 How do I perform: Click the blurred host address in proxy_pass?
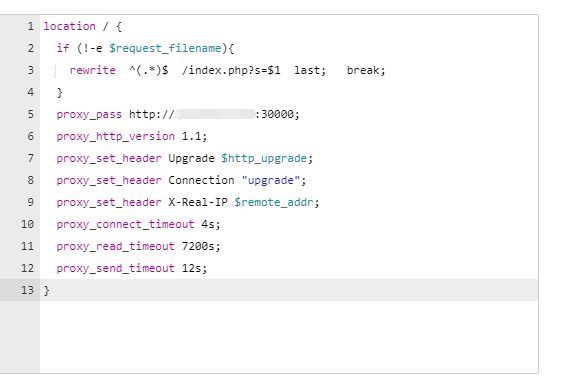(x=215, y=114)
